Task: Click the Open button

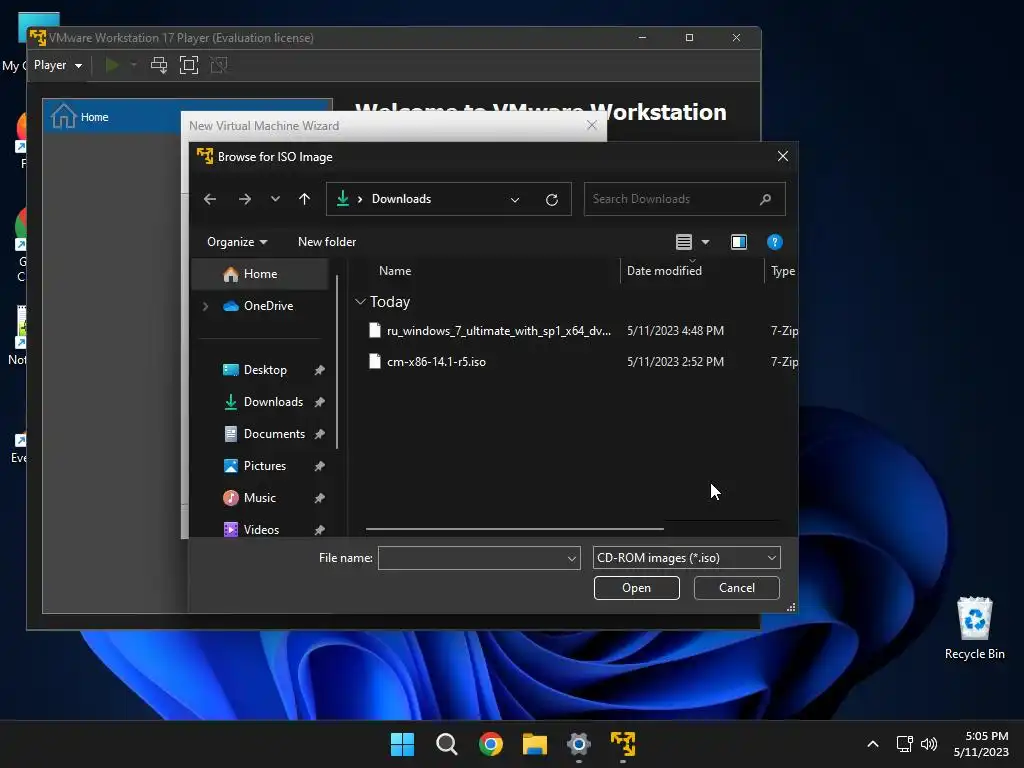Action: tap(637, 588)
